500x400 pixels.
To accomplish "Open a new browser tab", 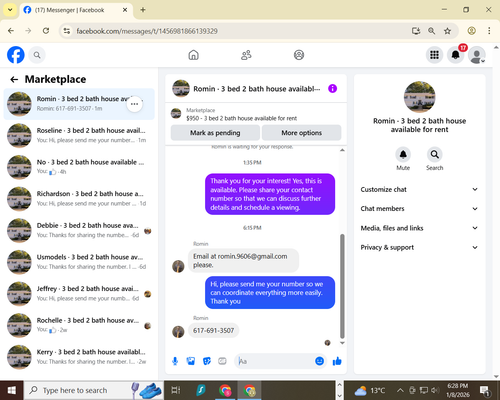I will tap(143, 10).
